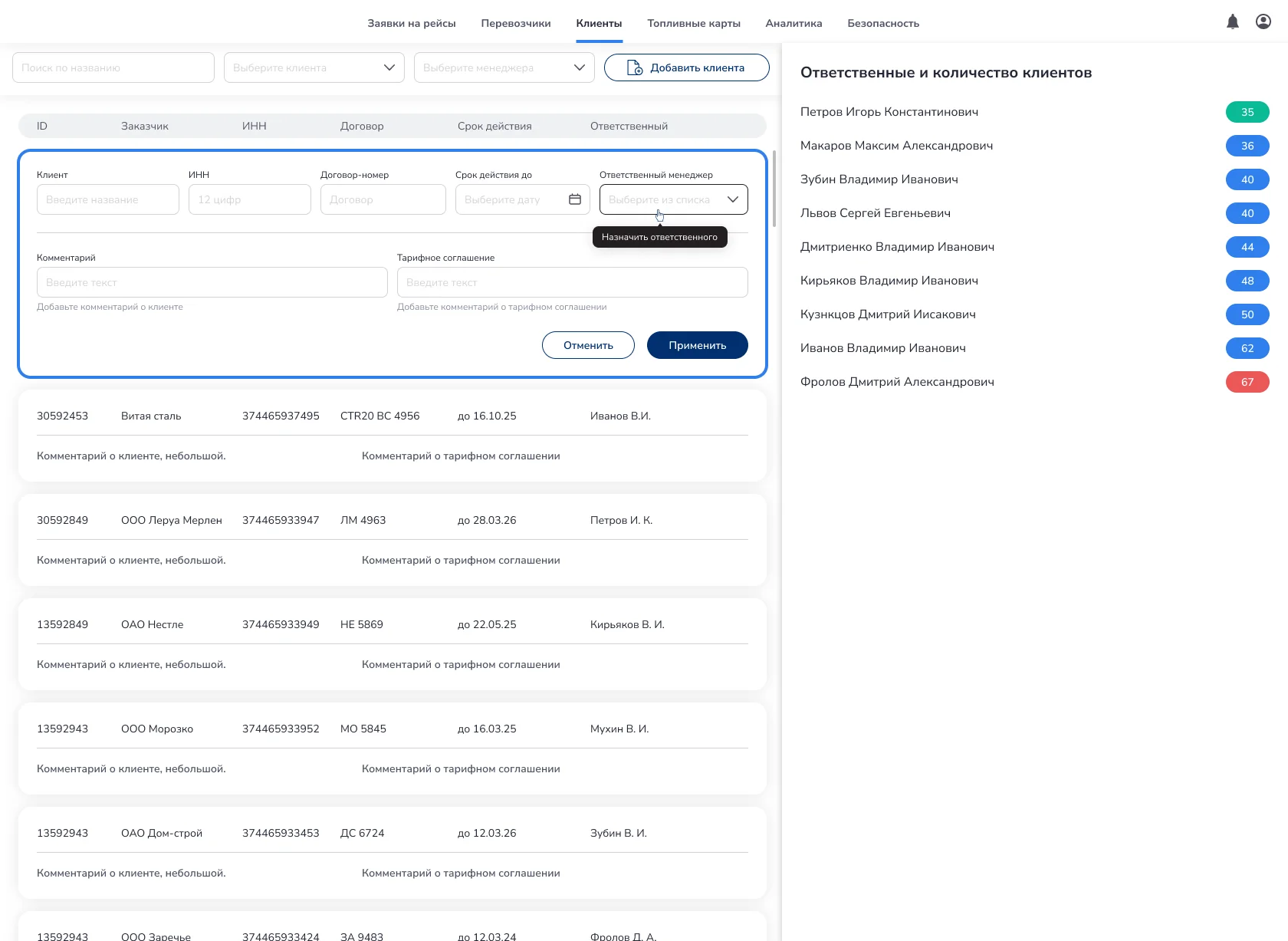Click the 40 badge for Львов
This screenshot has height=941, width=1288.
pyautogui.click(x=1247, y=213)
